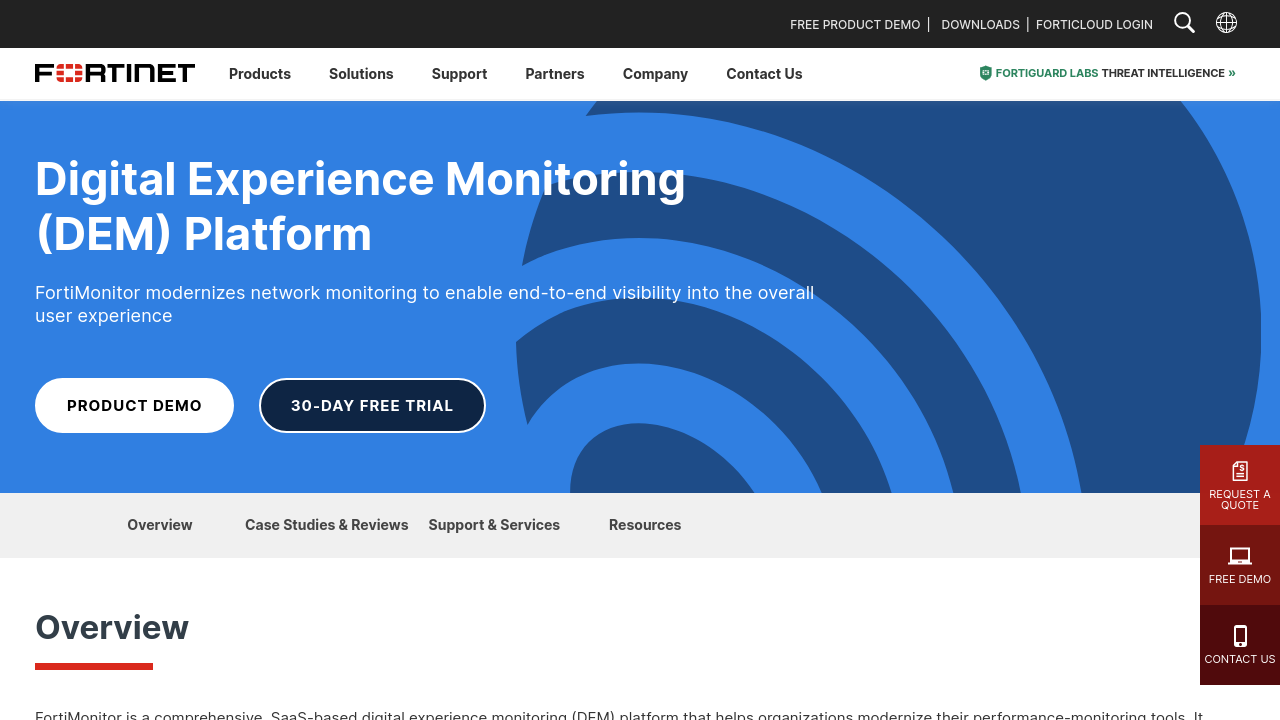Click the Contact Us phone icon
The image size is (1280, 720).
(1240, 636)
